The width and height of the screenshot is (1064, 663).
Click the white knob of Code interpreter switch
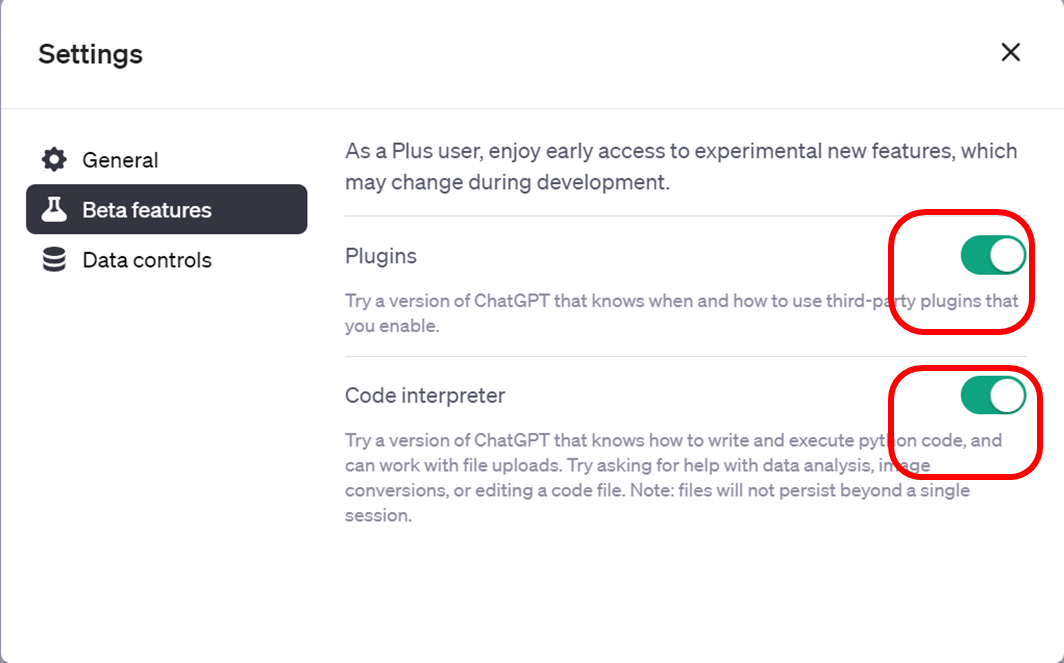(1007, 395)
